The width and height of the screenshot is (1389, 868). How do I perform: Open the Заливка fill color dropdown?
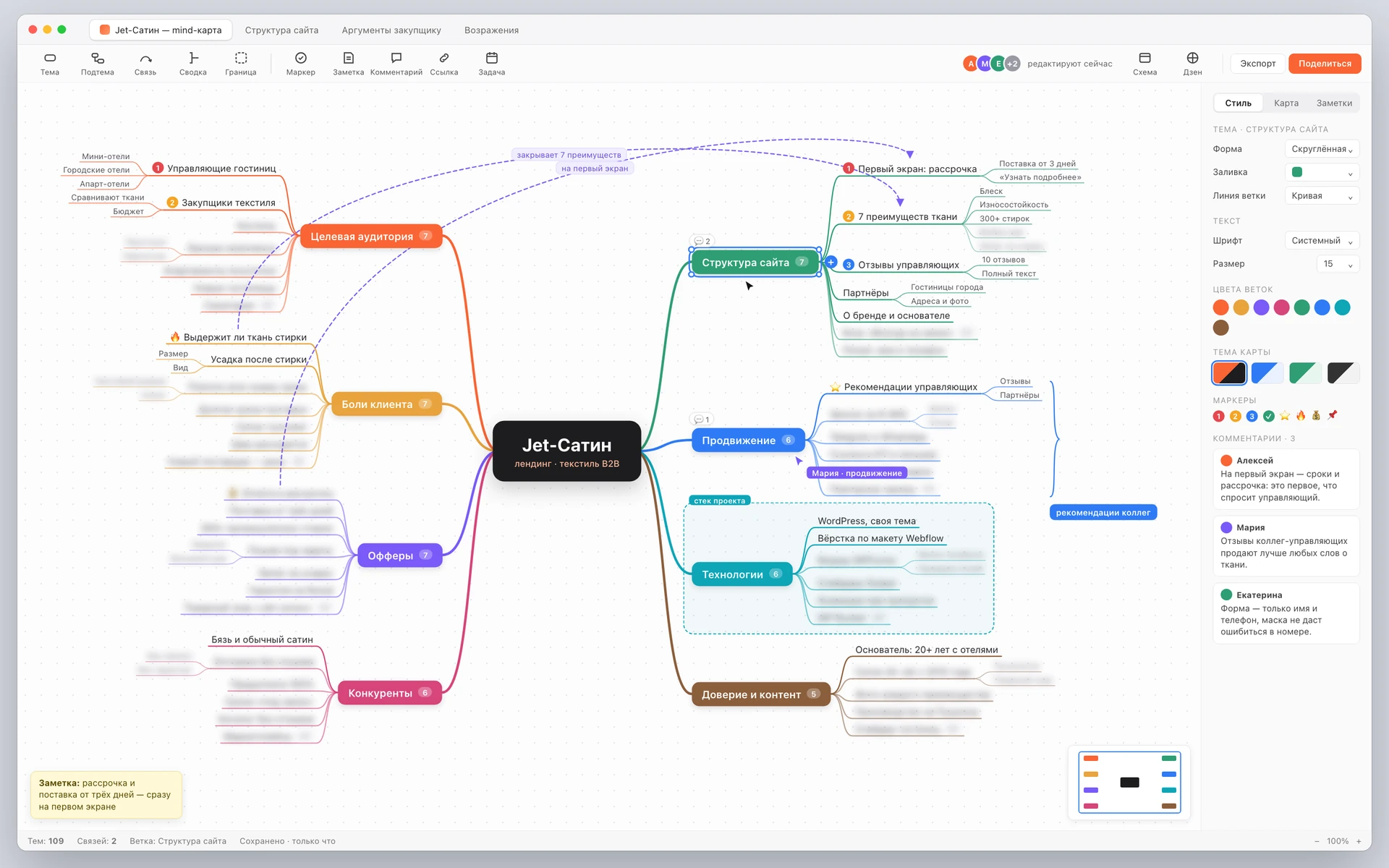[1322, 172]
